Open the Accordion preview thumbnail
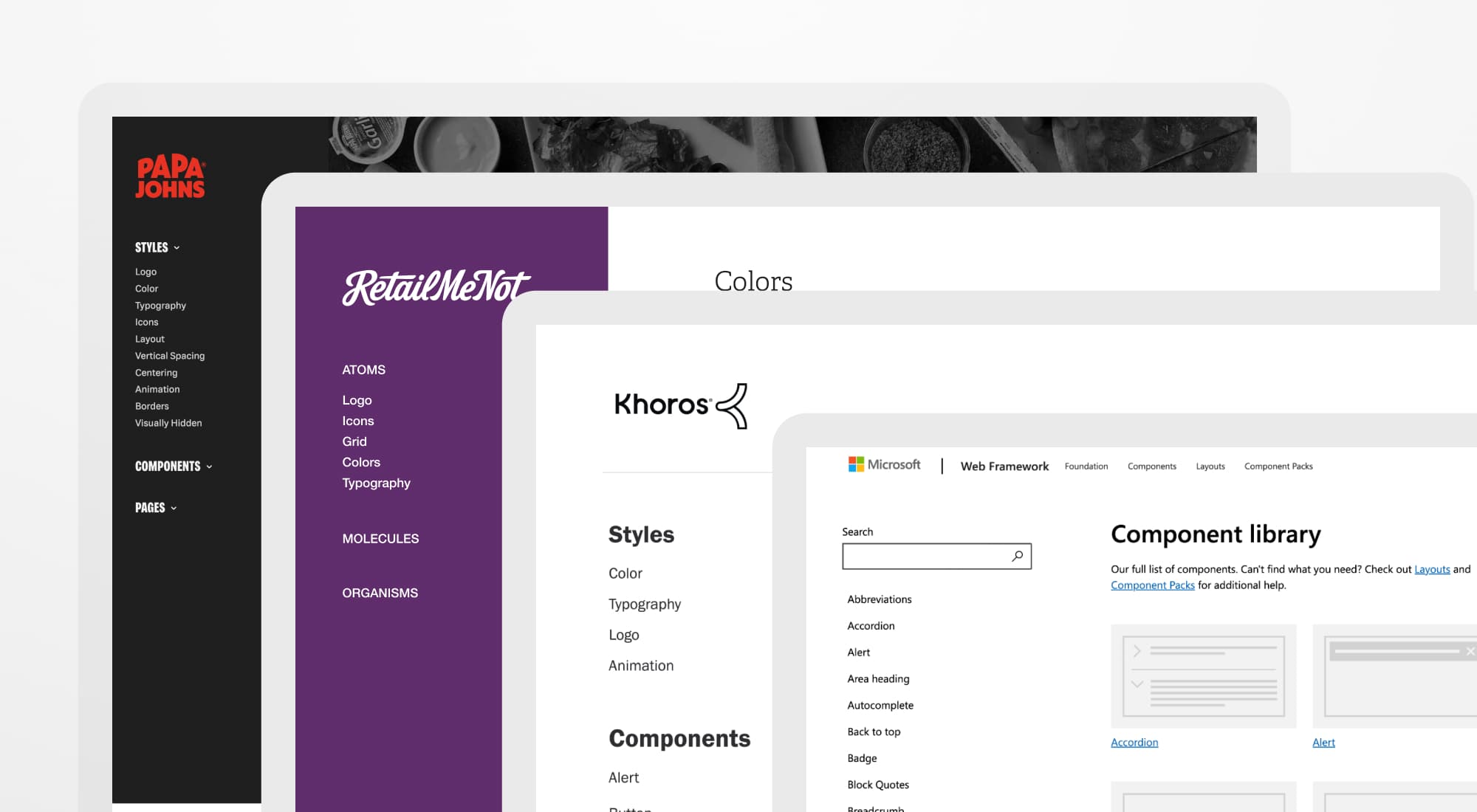 pyautogui.click(x=1204, y=677)
